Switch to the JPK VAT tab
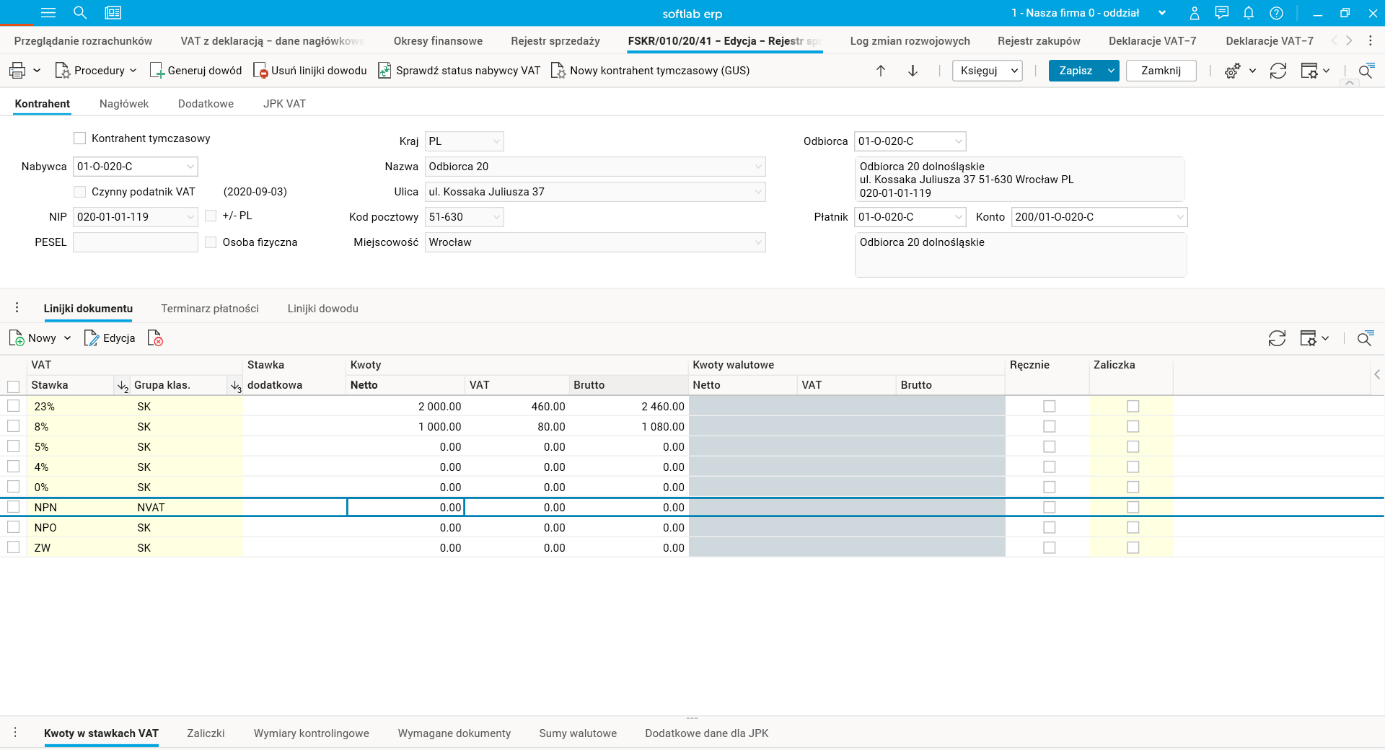This screenshot has height=750, width=1385. click(x=284, y=104)
